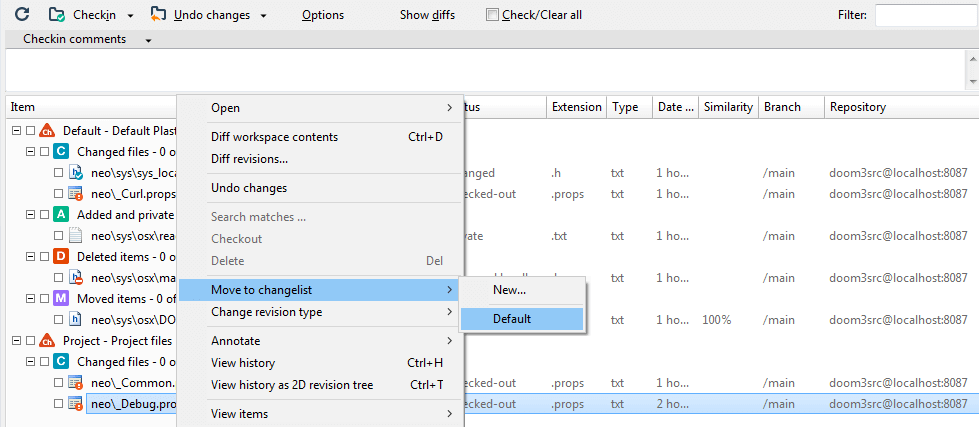Sort by the Branch column header
The height and width of the screenshot is (427, 979).
[x=791, y=107]
